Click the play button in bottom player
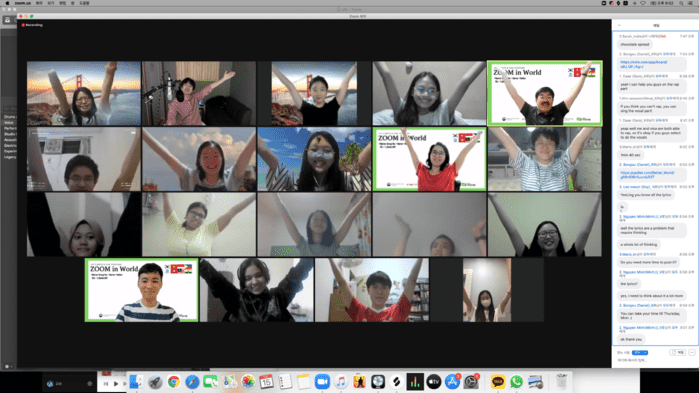Image resolution: width=699 pixels, height=393 pixels. coord(115,384)
